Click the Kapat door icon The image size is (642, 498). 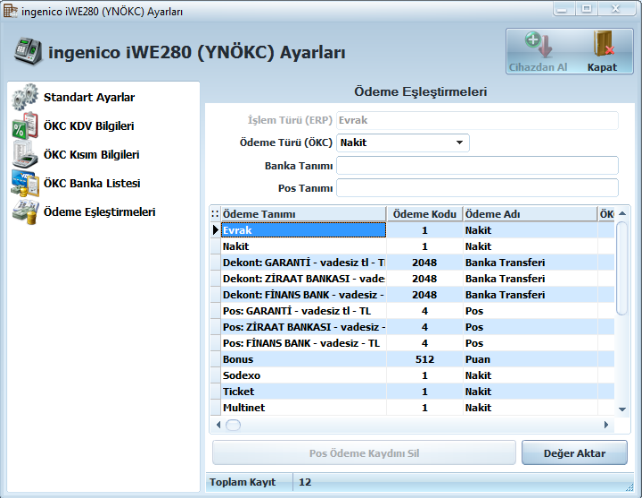(604, 44)
